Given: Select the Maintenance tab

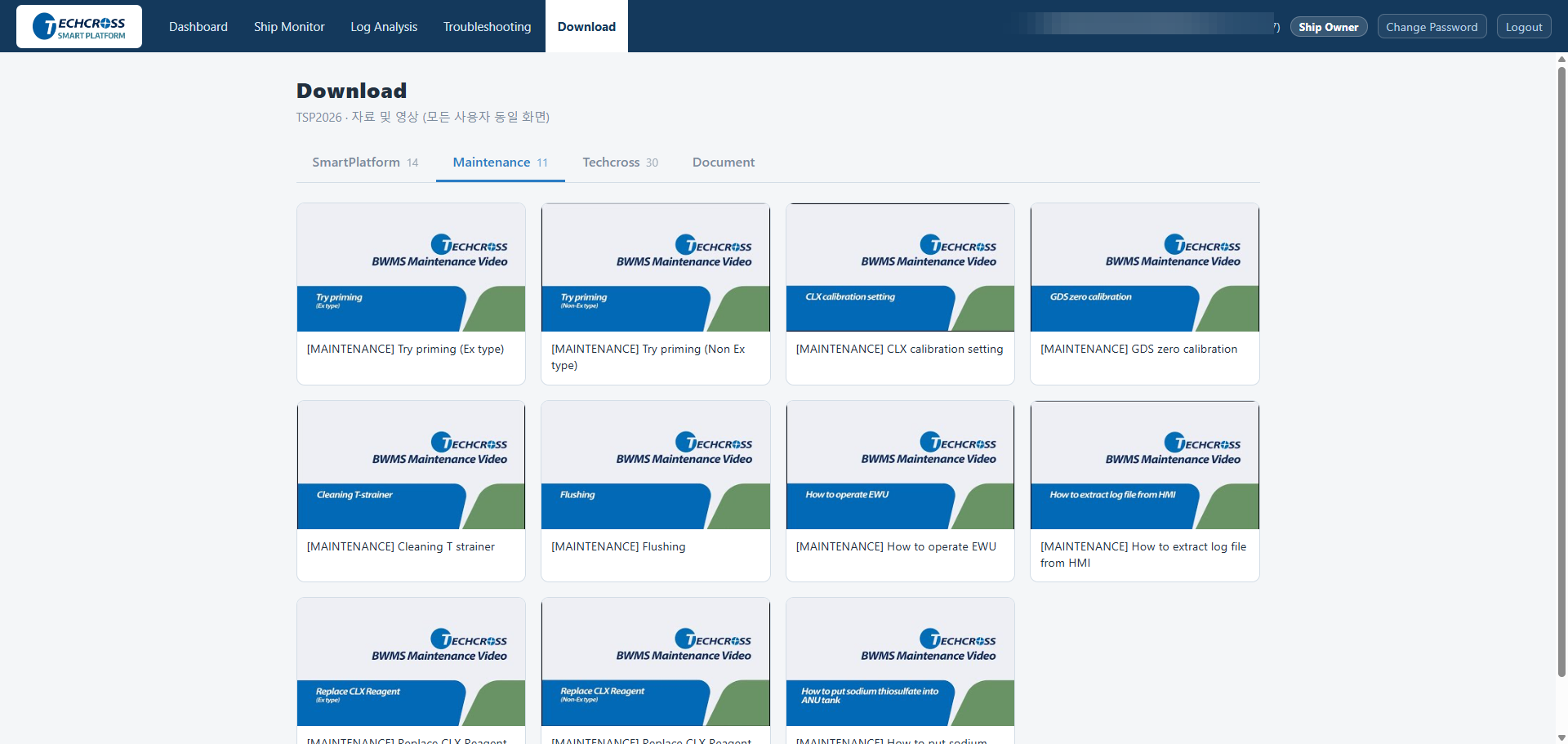Looking at the screenshot, I should [x=501, y=163].
